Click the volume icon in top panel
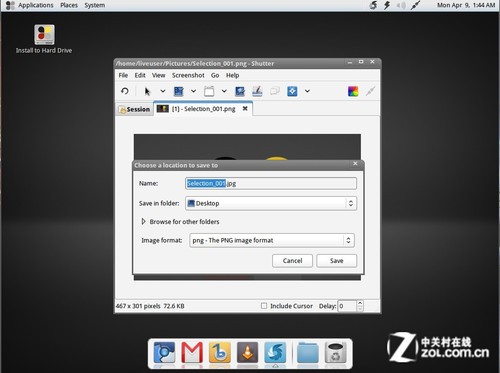 [x=401, y=5]
